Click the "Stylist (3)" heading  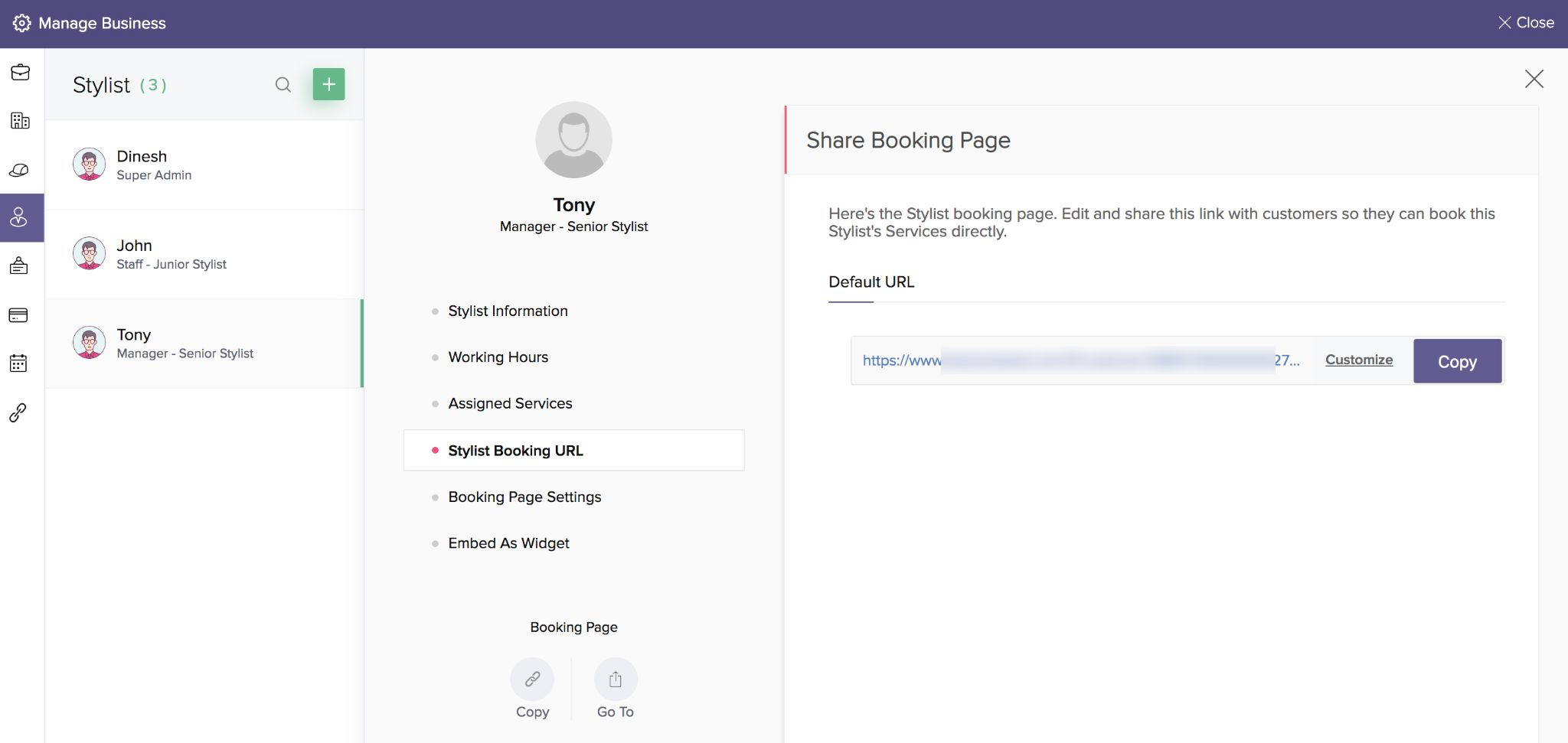(119, 85)
